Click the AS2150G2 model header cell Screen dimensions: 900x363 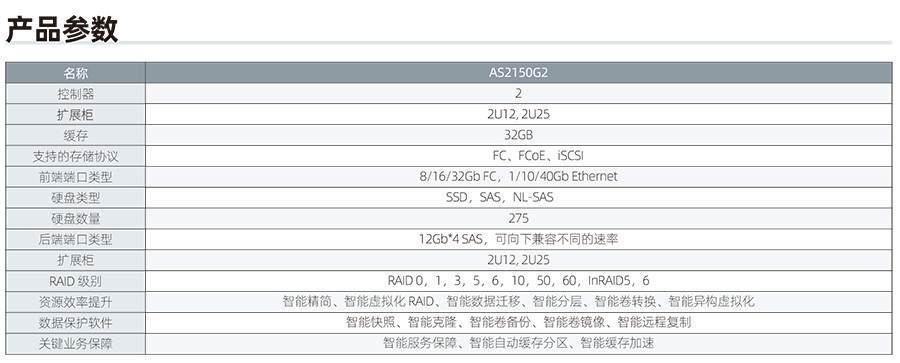[518, 73]
